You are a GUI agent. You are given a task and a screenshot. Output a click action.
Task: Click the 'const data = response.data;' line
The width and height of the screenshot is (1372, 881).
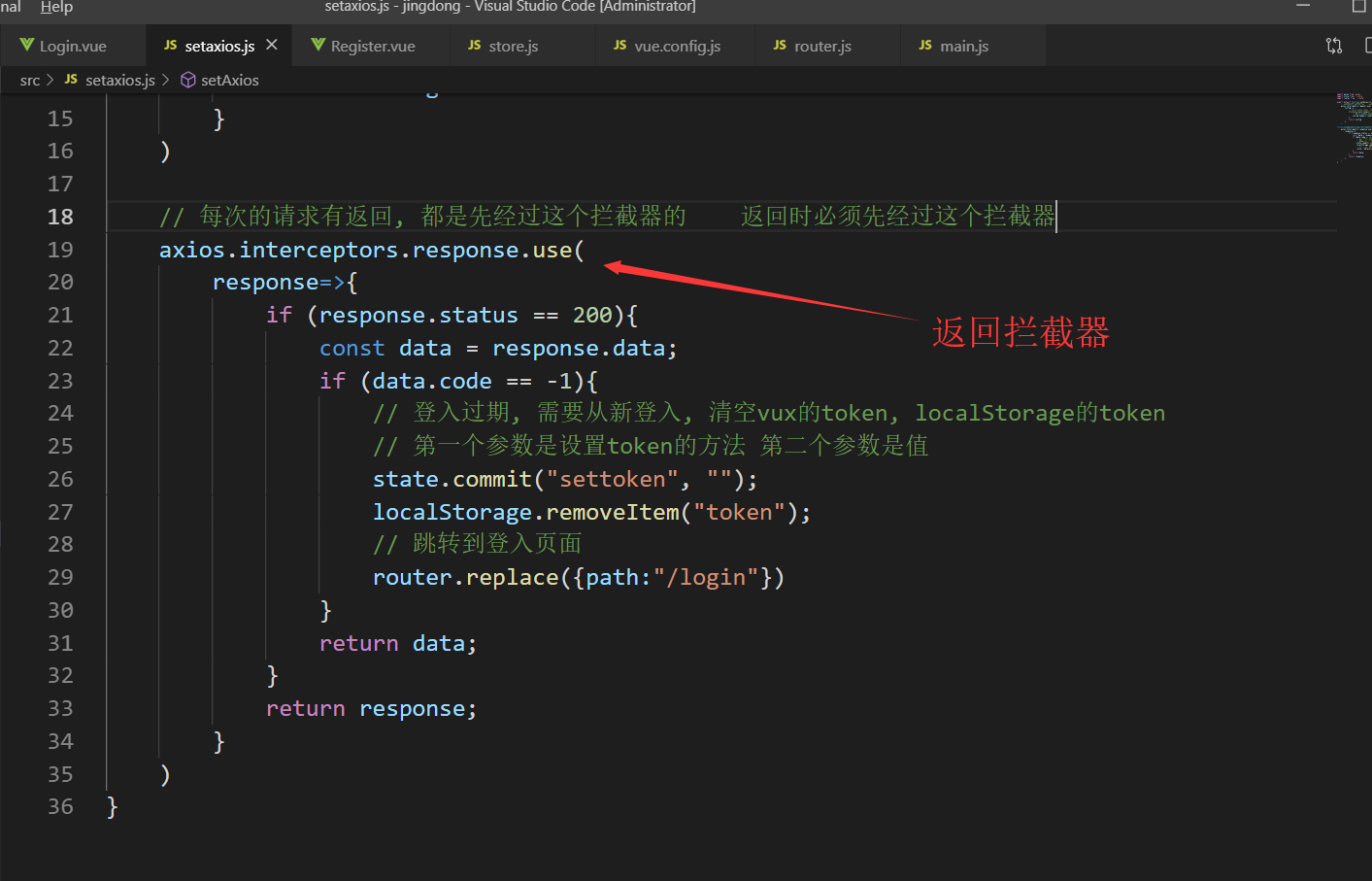coord(498,348)
